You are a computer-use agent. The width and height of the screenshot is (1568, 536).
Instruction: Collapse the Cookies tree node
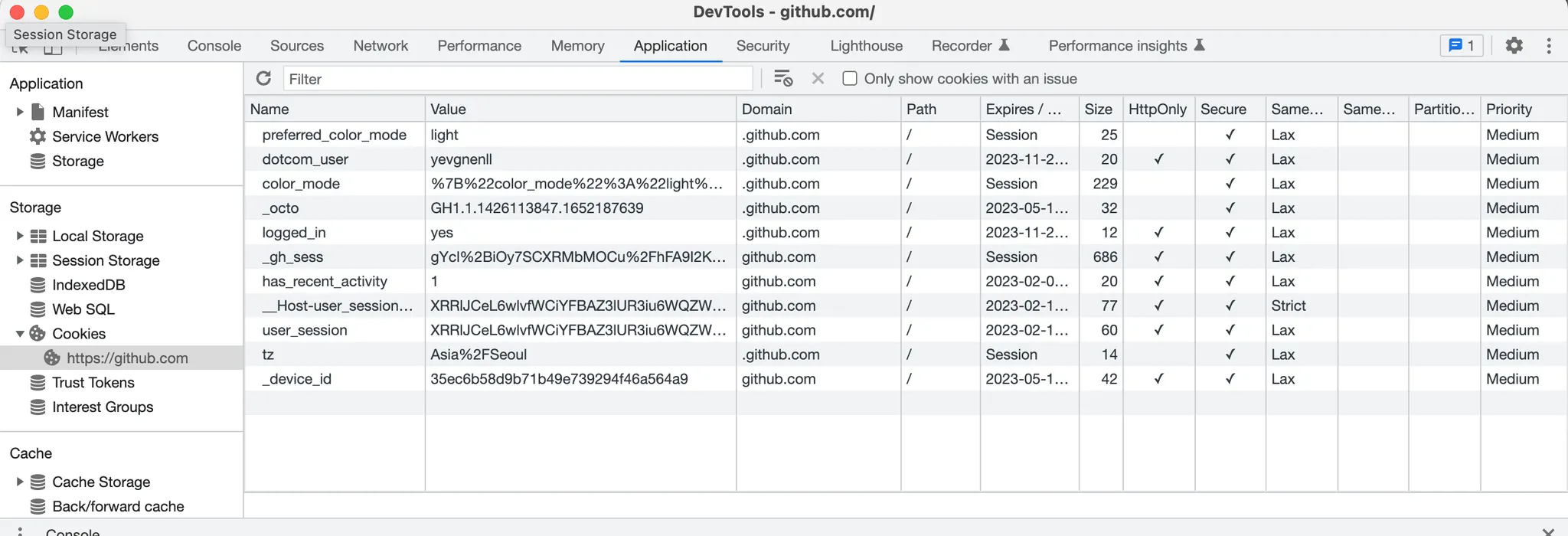(x=20, y=334)
